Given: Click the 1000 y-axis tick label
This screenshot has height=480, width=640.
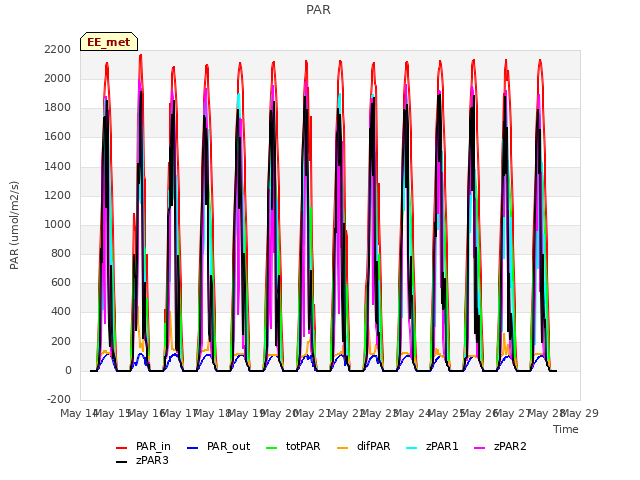Looking at the screenshot, I should click(58, 224).
